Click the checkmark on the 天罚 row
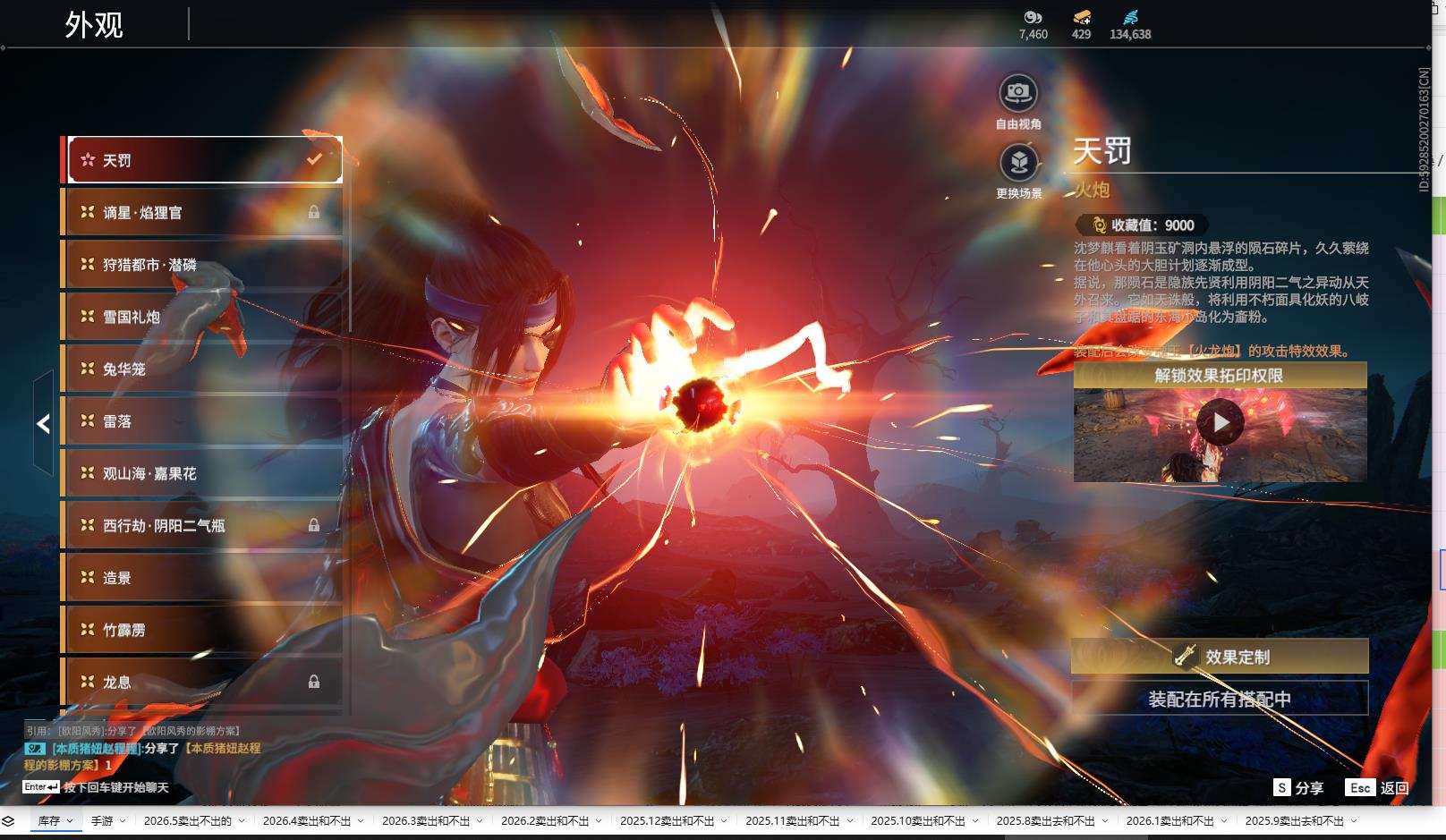 (x=314, y=159)
